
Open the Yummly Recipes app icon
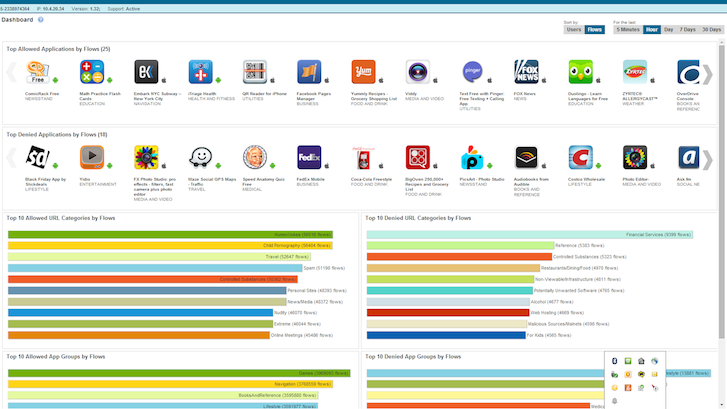[363, 72]
